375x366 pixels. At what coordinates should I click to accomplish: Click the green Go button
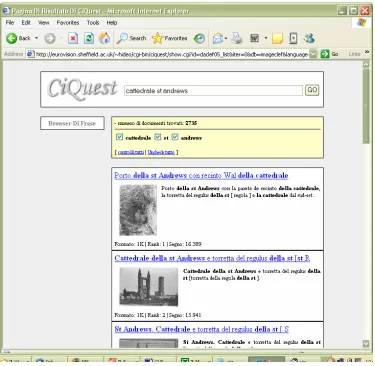click(330, 54)
